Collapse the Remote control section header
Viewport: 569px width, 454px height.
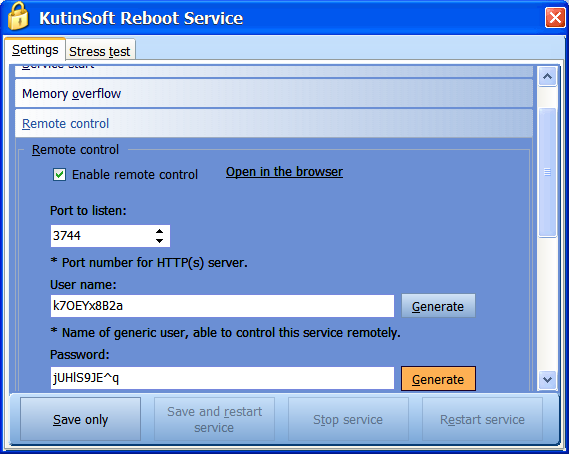coord(274,123)
